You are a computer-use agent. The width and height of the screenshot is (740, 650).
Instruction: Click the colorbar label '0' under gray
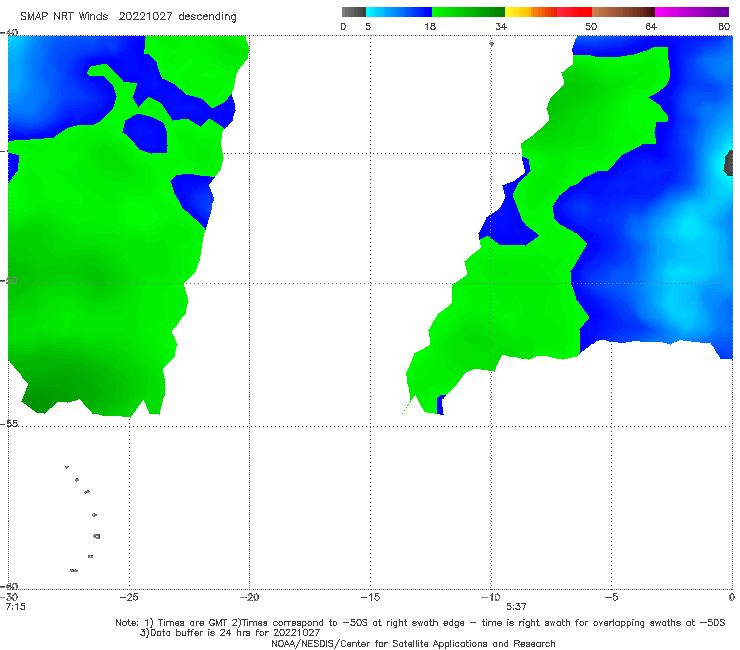tap(343, 26)
